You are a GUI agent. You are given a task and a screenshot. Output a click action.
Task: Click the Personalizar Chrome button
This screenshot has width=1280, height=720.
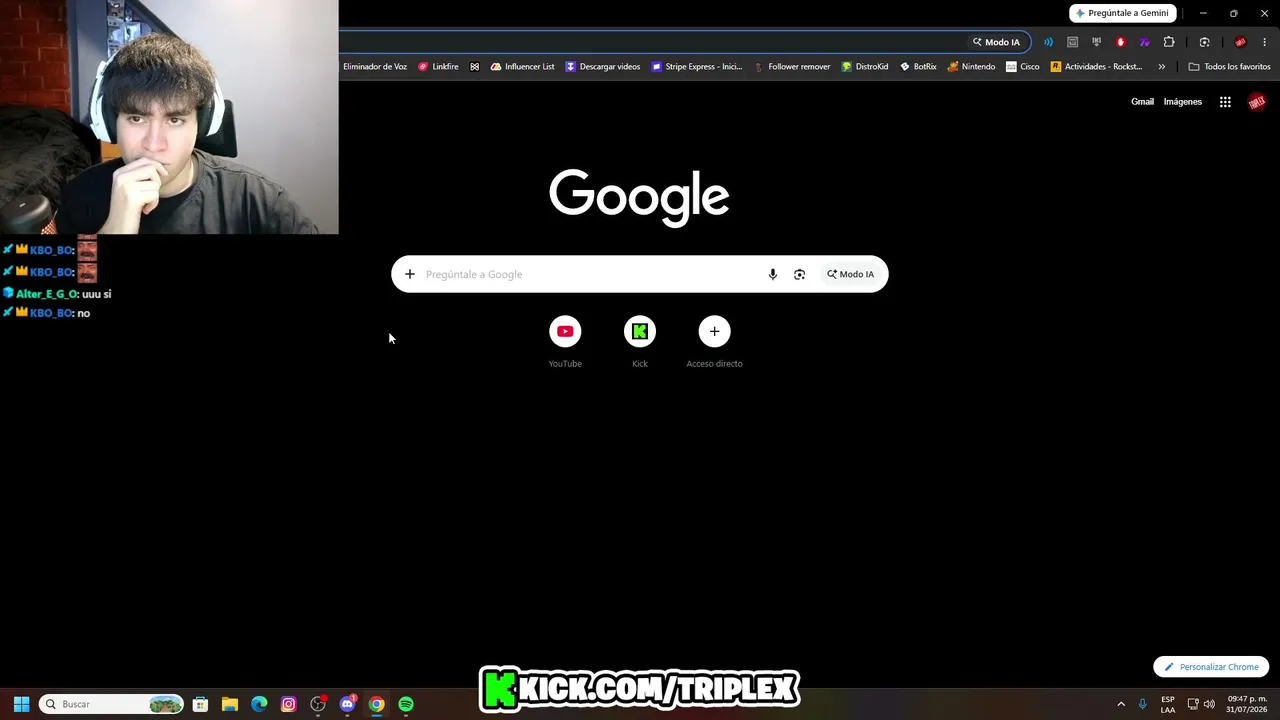point(1211,667)
